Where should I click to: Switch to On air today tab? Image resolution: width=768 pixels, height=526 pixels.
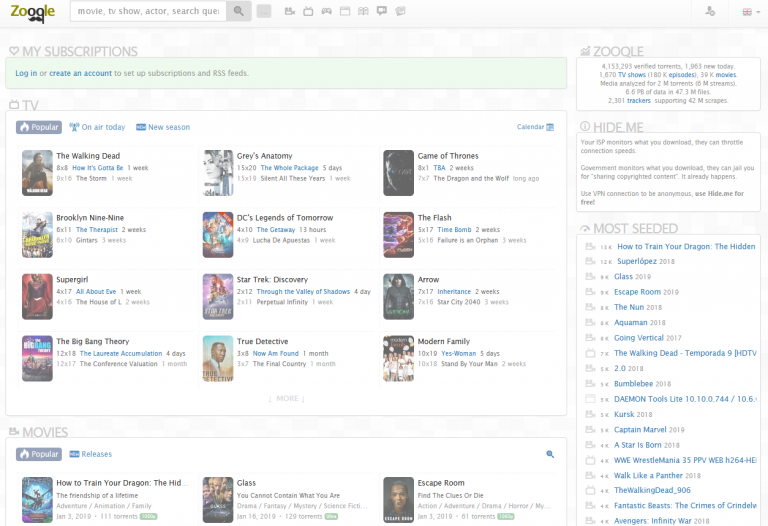tap(97, 127)
